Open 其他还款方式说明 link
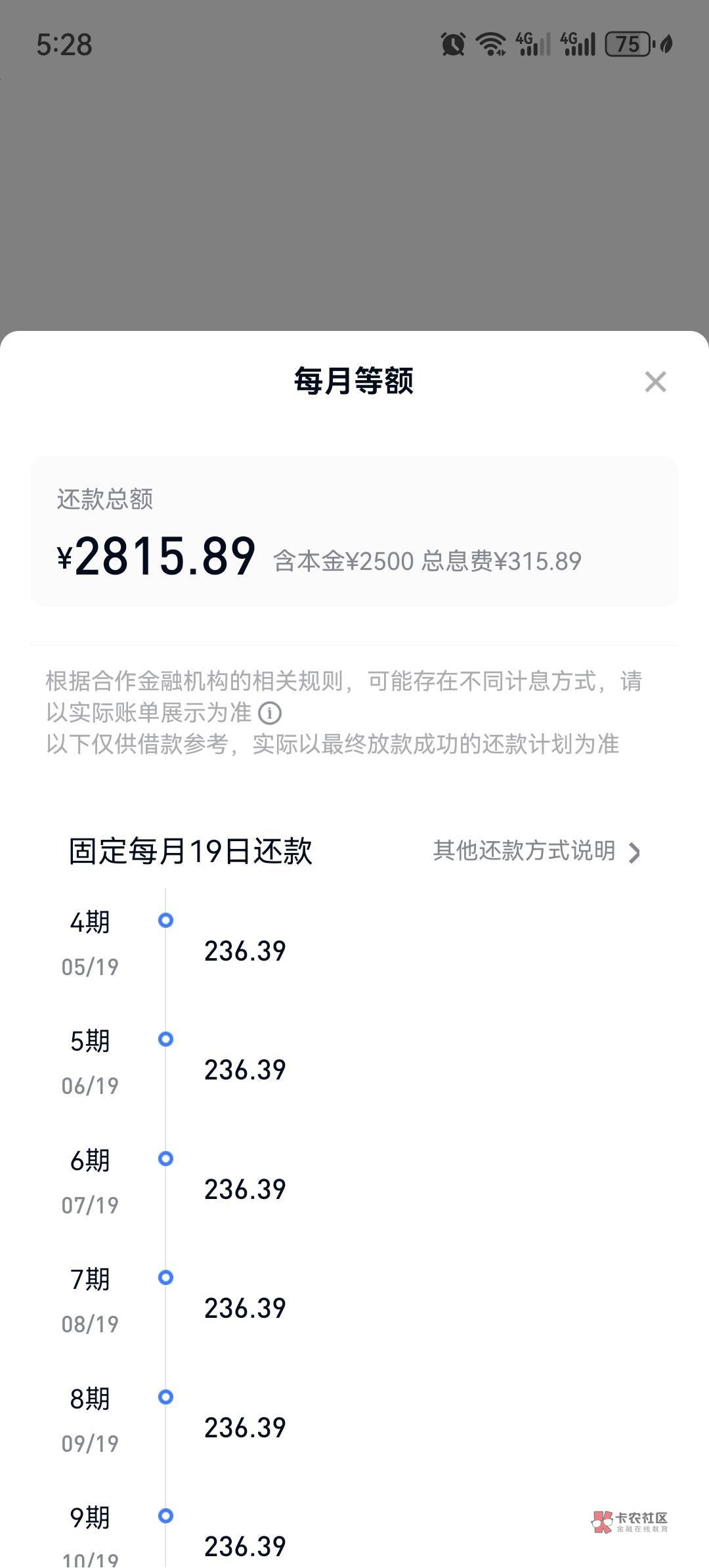Image resolution: width=709 pixels, height=1568 pixels. point(524,851)
